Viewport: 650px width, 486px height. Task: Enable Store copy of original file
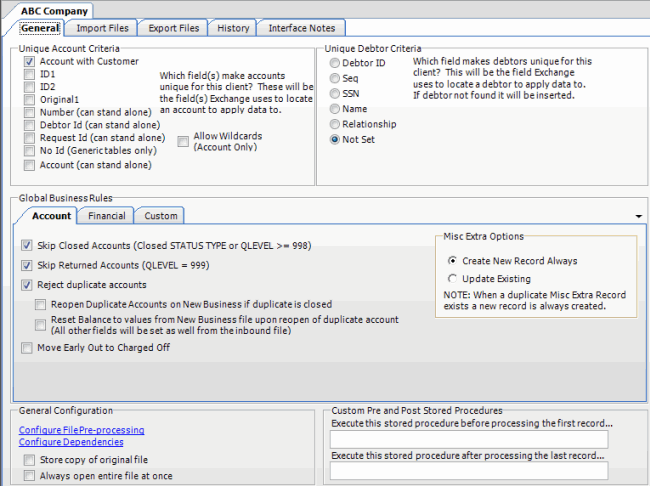pos(30,460)
